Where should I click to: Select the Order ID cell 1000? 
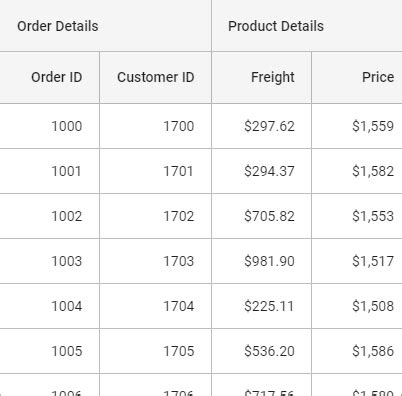49,126
